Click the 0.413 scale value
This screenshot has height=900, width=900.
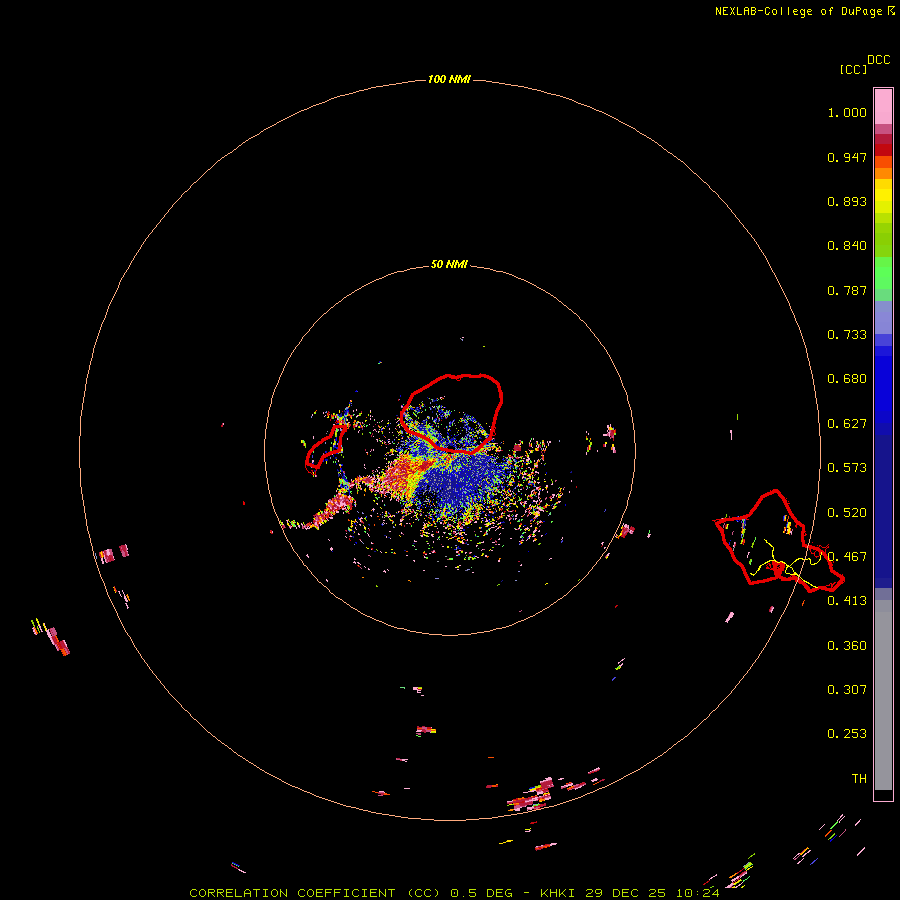pos(847,601)
